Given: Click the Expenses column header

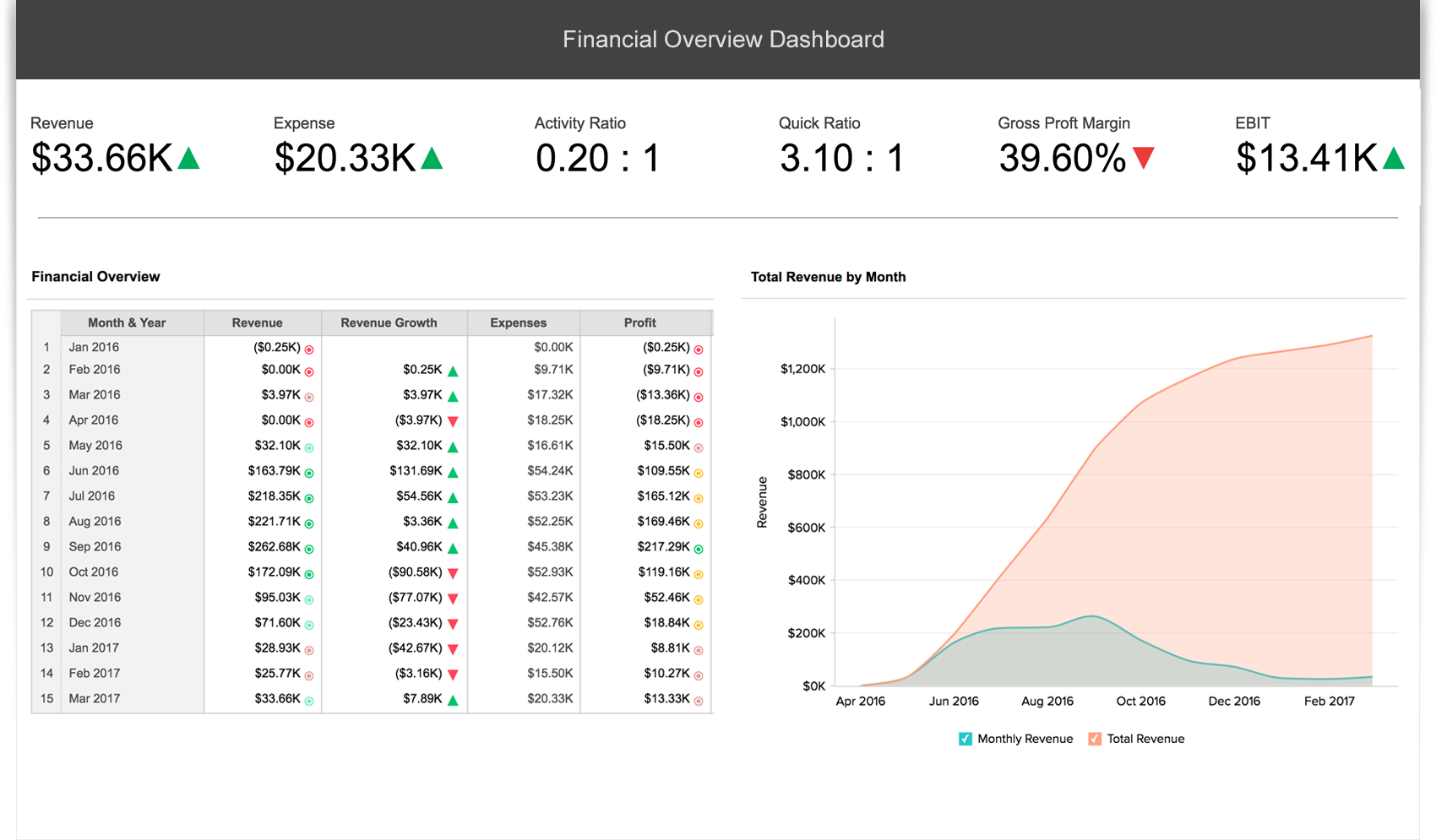Looking at the screenshot, I should (x=517, y=322).
